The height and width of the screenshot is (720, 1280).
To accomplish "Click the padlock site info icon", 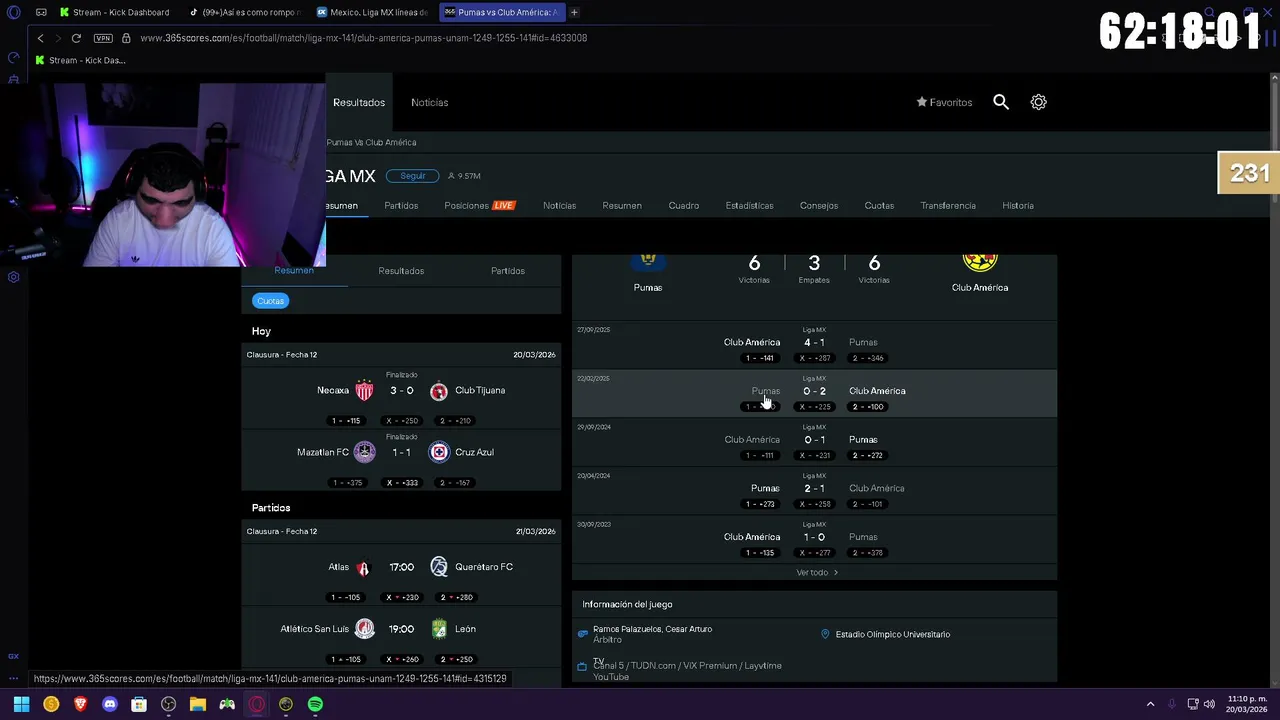I will 126,38.
